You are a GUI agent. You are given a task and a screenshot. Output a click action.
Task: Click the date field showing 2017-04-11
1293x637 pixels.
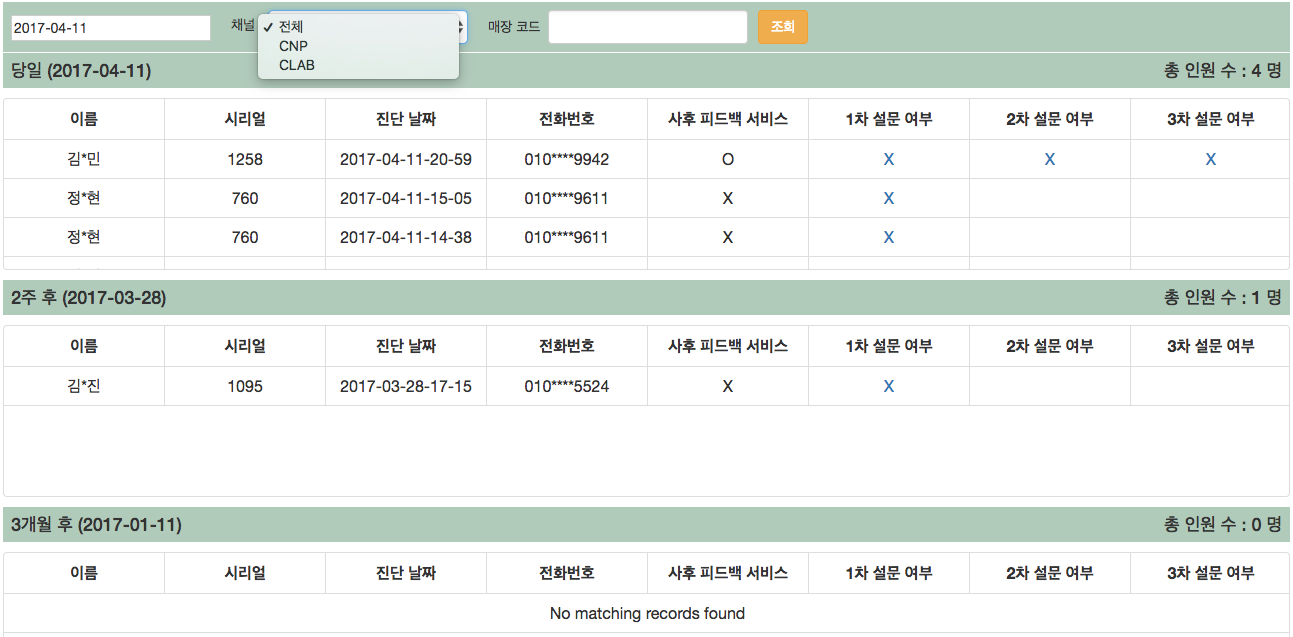click(110, 27)
